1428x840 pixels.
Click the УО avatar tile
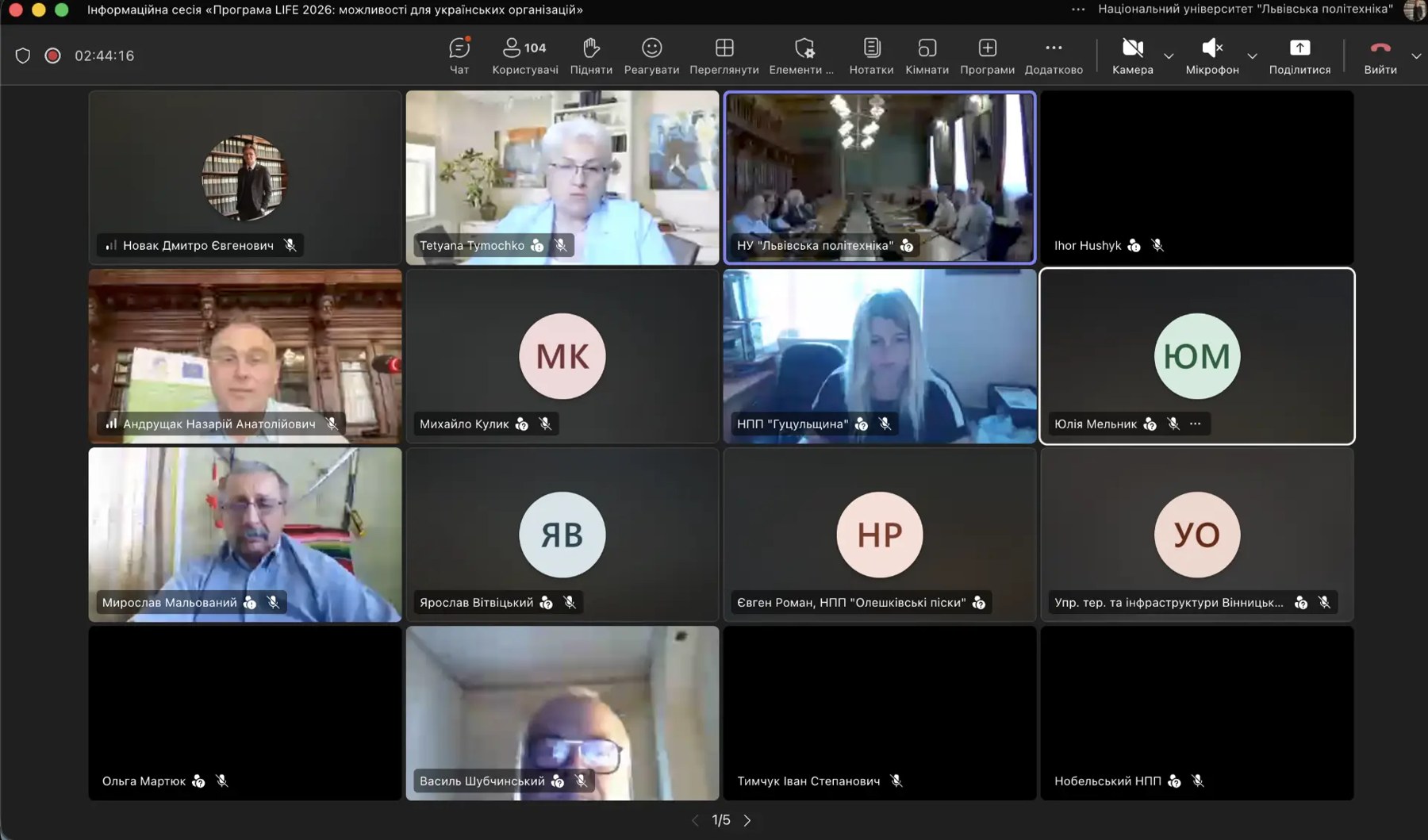1197,534
